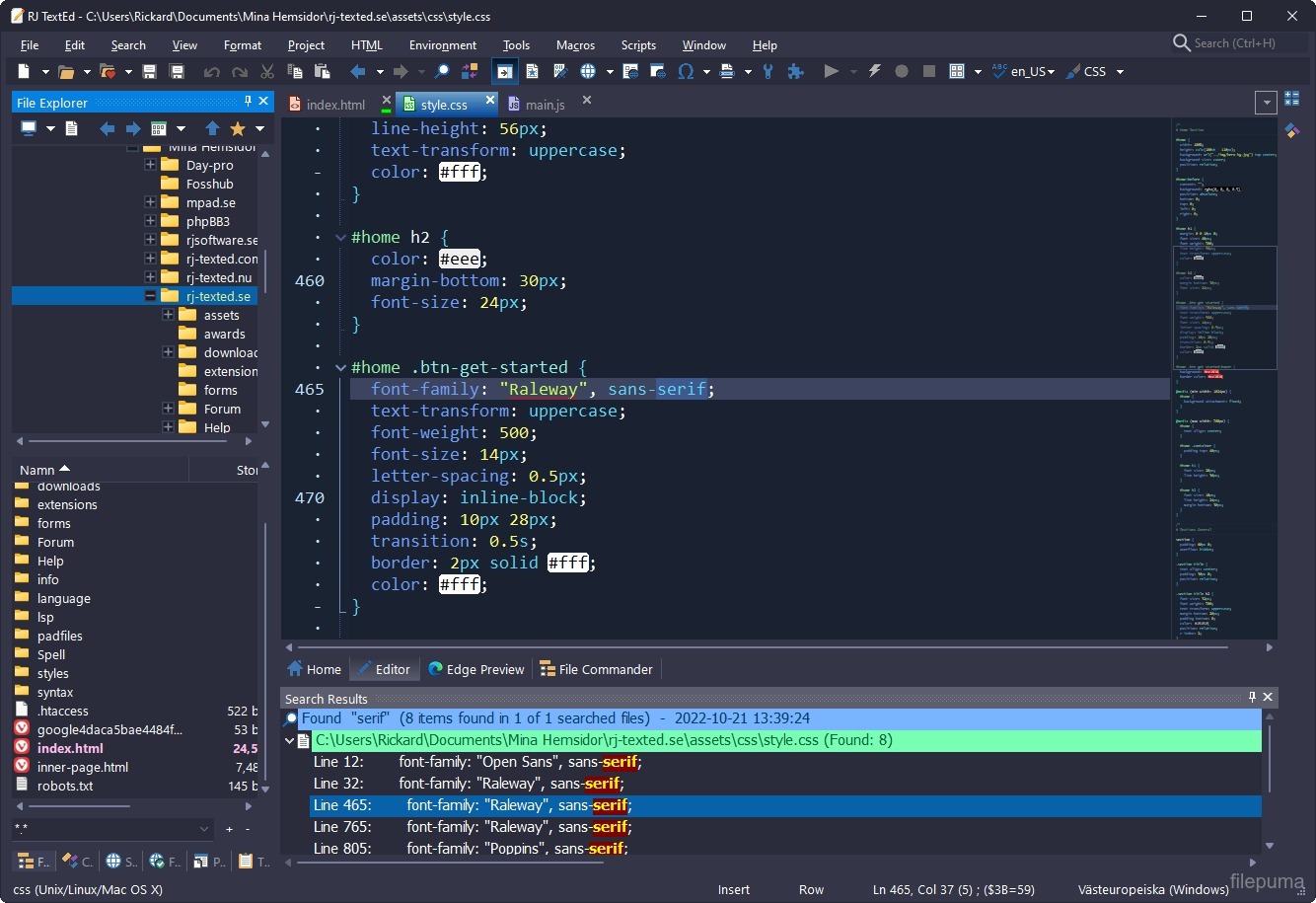
Task: Click the scissors Cut icon
Action: pyautogui.click(x=266, y=72)
